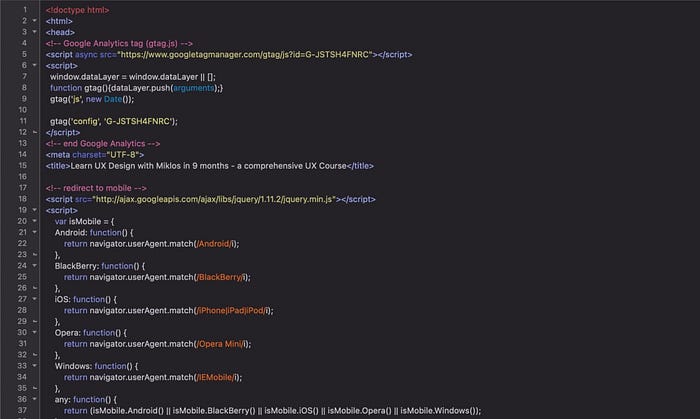Click the 'any: function() {' line
The image size is (700, 419).
[x=85, y=400]
